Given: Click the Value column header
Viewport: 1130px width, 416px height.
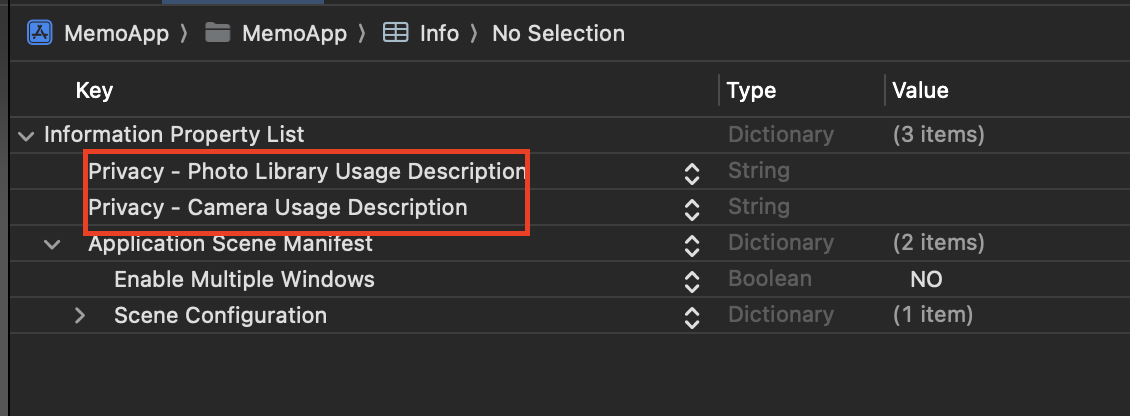Looking at the screenshot, I should point(920,90).
